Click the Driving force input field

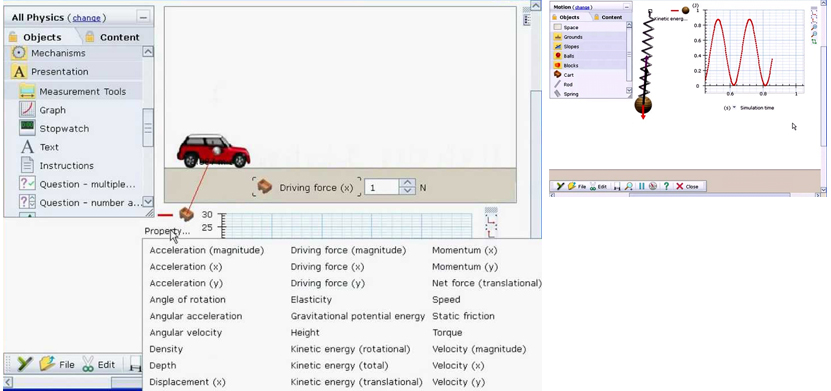[x=382, y=188]
